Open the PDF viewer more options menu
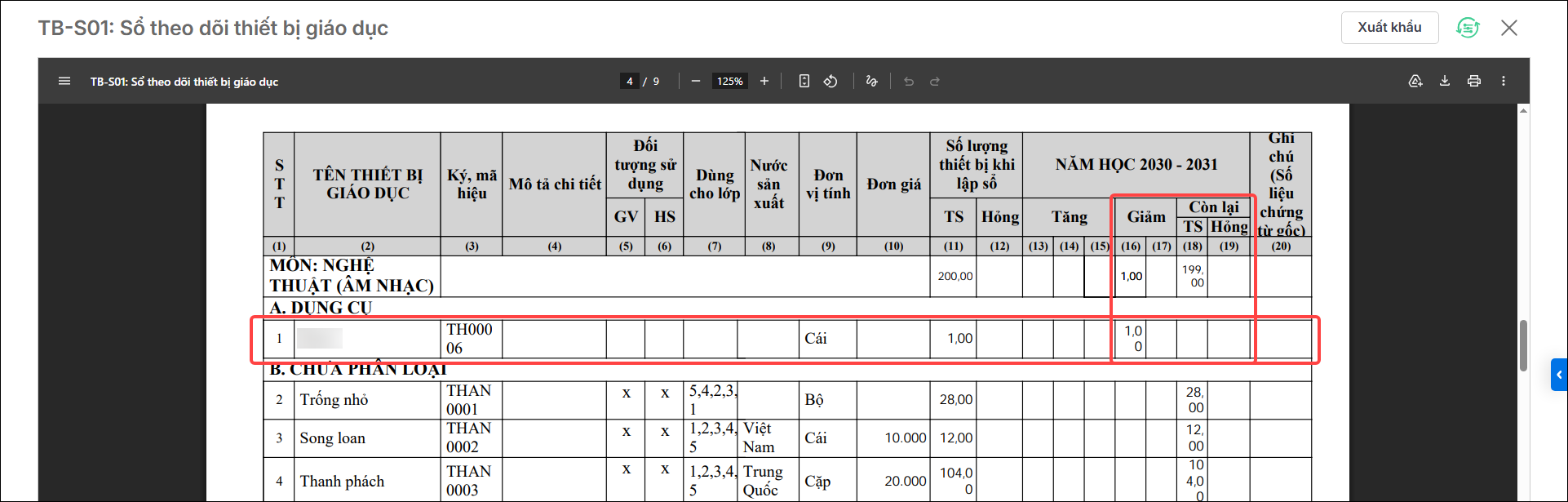 click(1504, 81)
